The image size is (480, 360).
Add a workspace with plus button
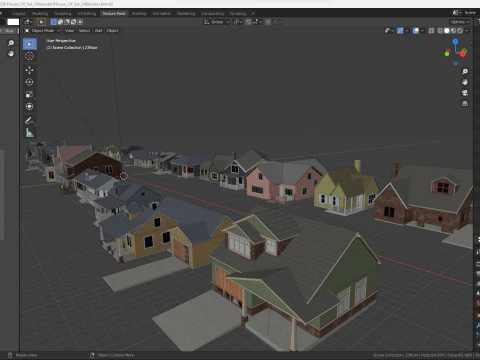[253, 14]
